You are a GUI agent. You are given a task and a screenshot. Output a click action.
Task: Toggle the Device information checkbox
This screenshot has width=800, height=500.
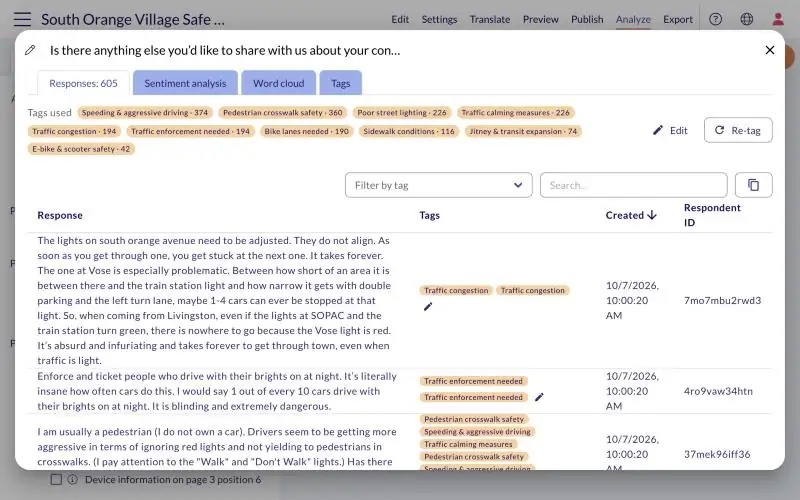56,480
